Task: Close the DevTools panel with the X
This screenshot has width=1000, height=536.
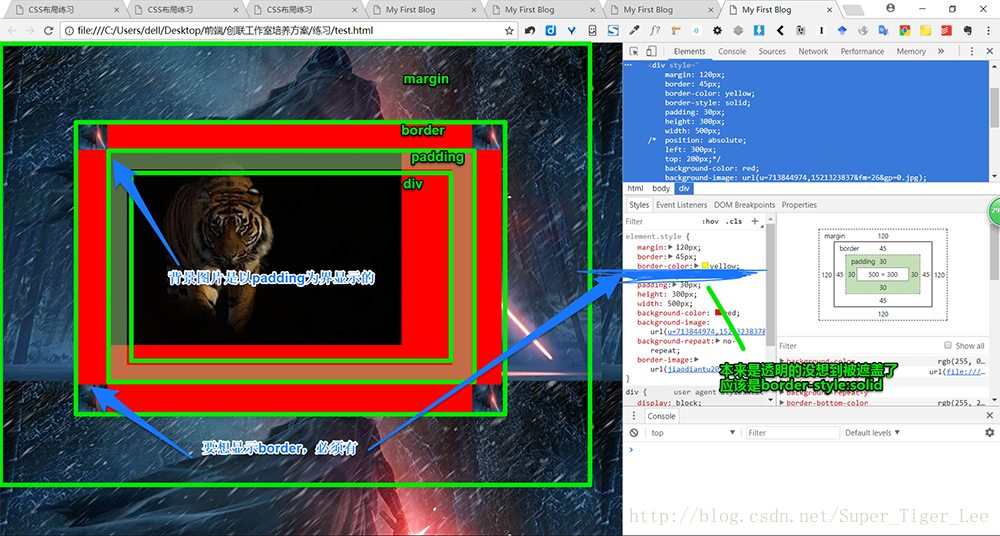Action: point(990,52)
